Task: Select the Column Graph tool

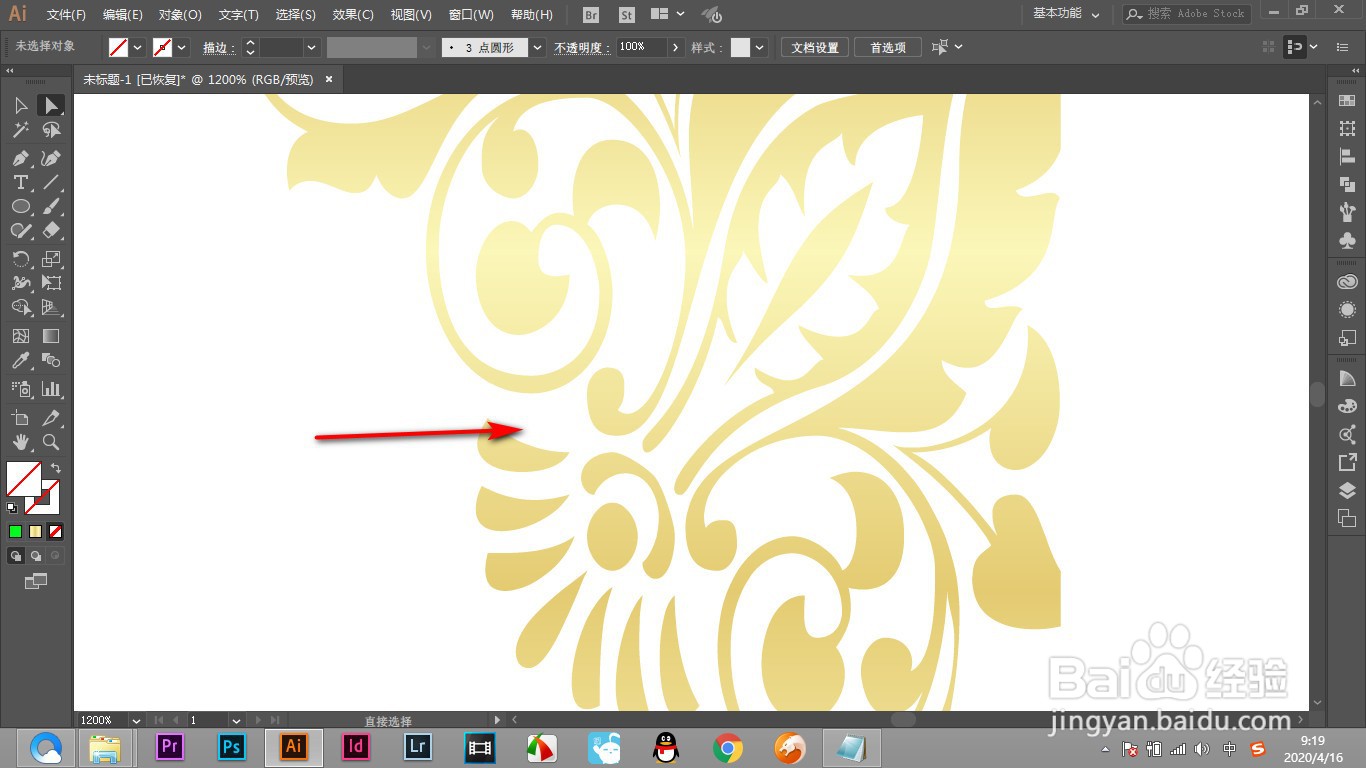Action: point(51,388)
